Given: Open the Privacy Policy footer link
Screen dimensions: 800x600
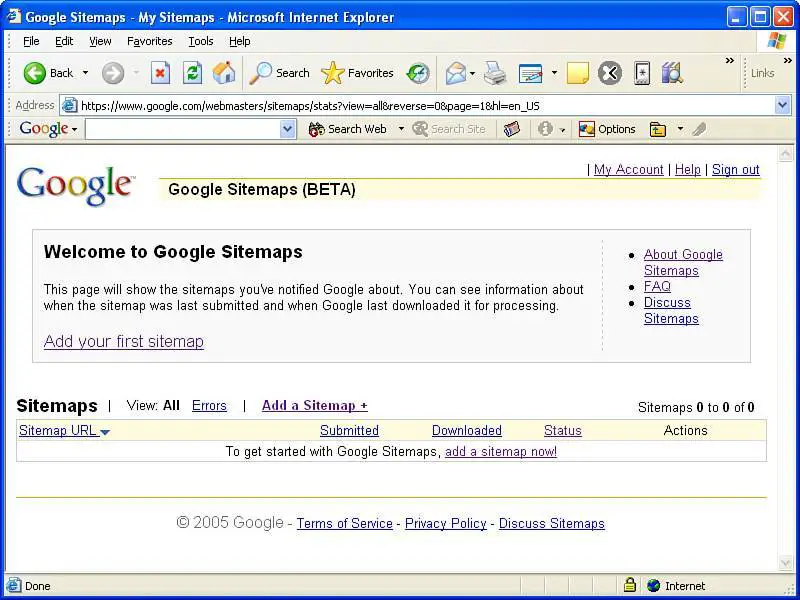Looking at the screenshot, I should [x=446, y=523].
